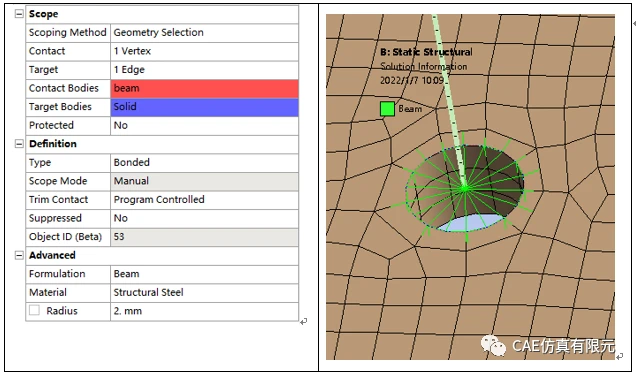Click the green beam center vertex in hole

click(465, 188)
